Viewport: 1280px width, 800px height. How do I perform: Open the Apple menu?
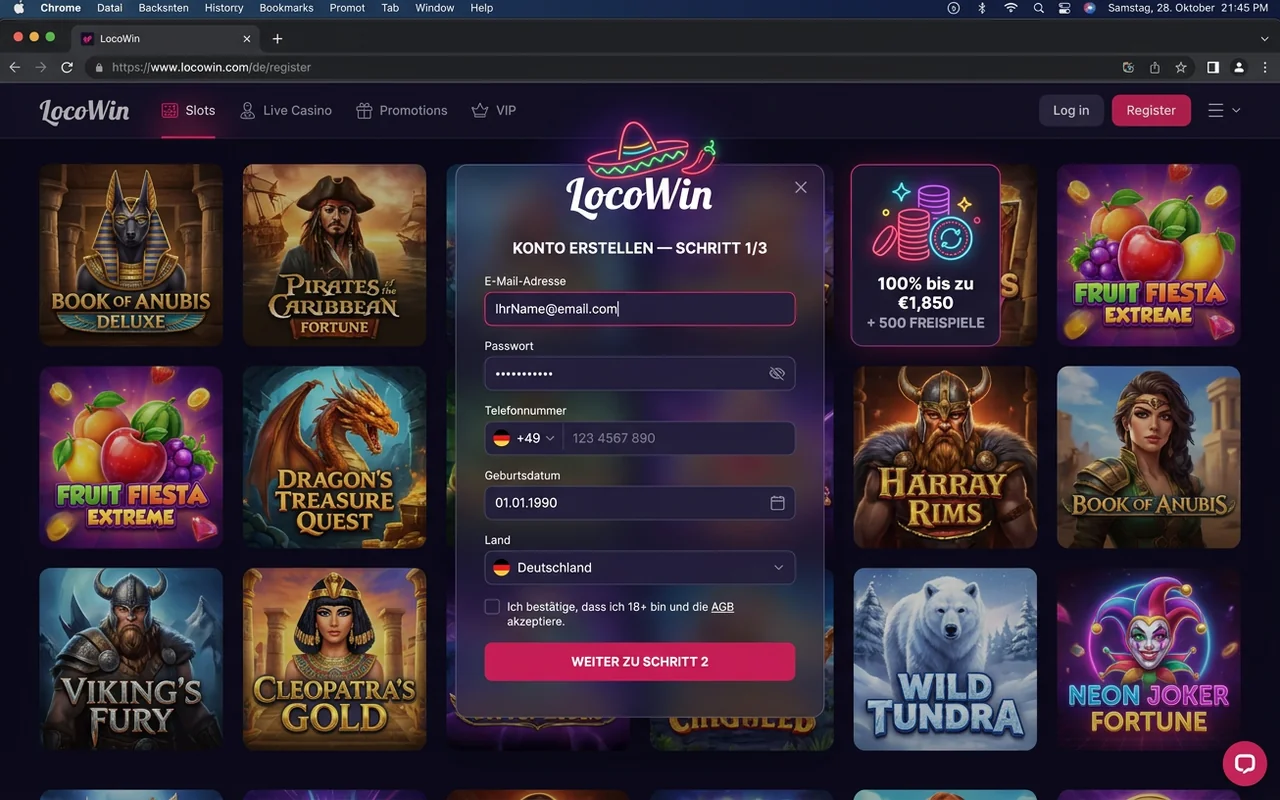(18, 8)
